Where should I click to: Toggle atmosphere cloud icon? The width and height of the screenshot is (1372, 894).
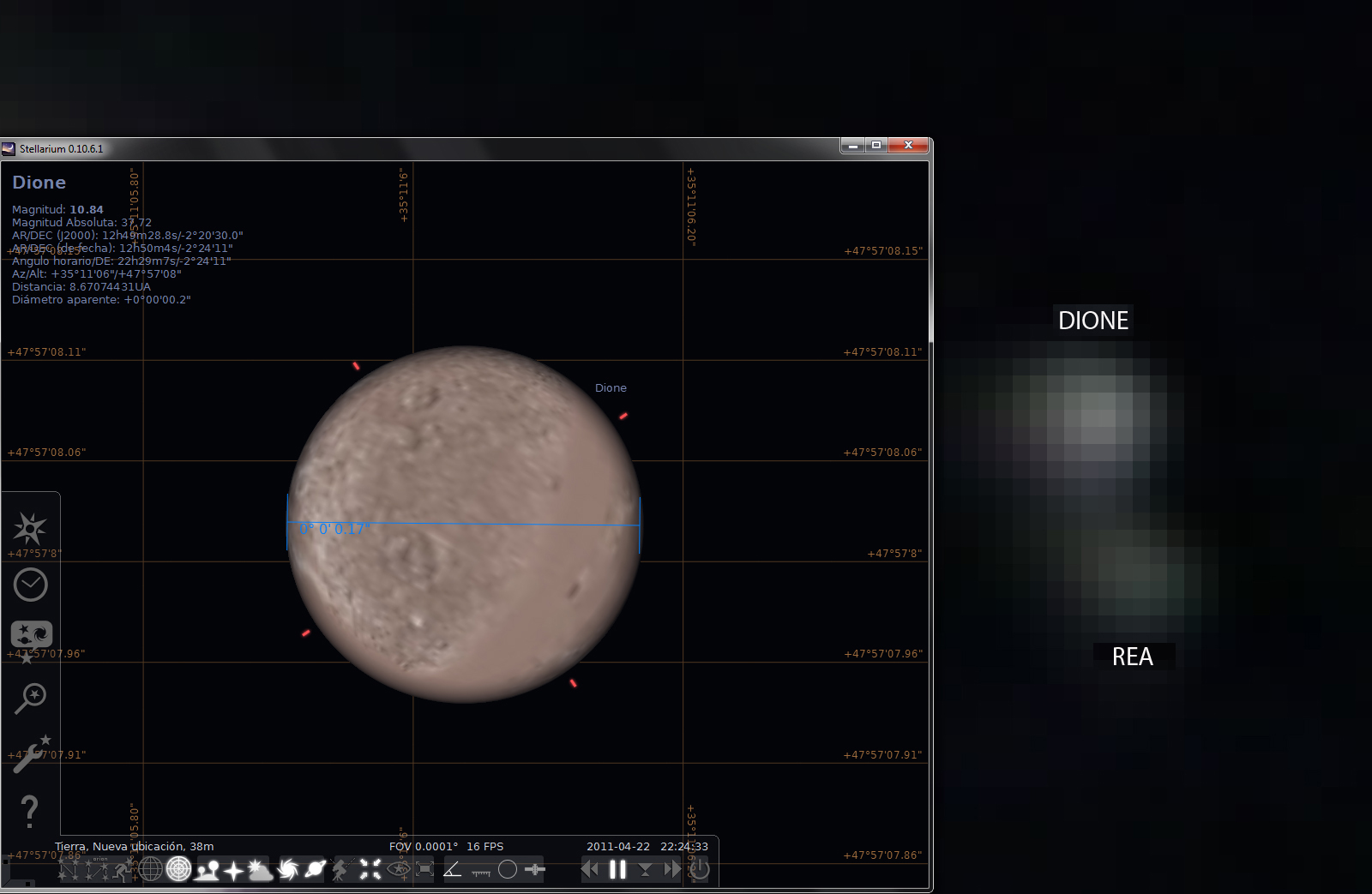pyautogui.click(x=260, y=870)
